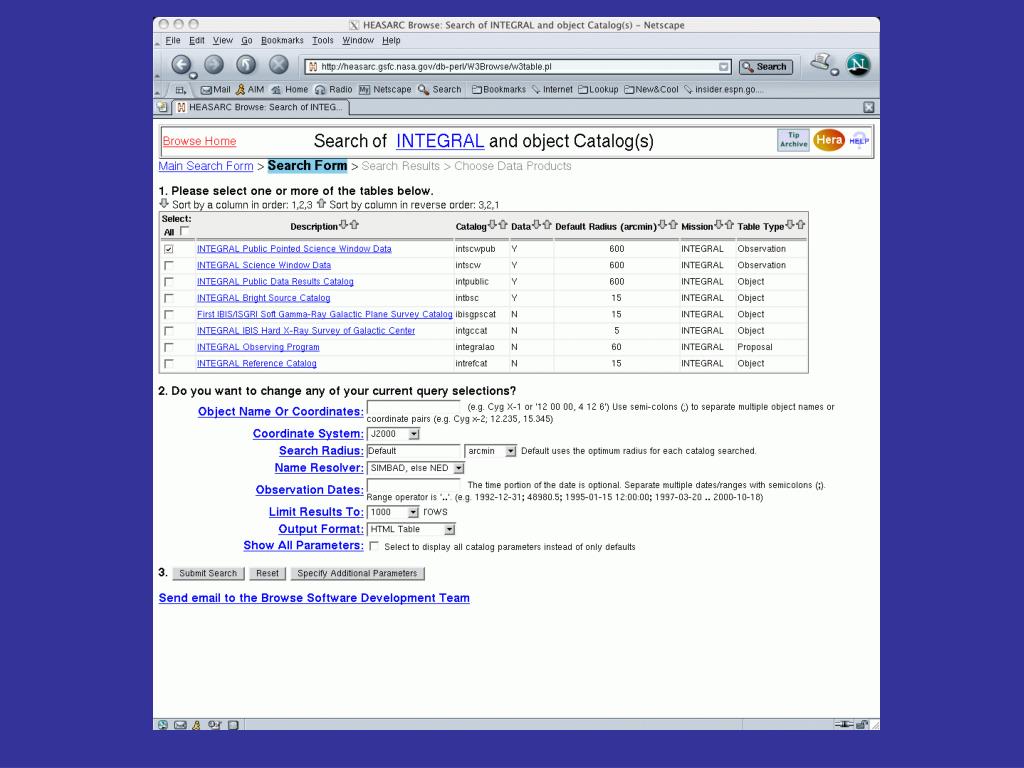
Task: Check the INTEGRAL Public Data Results Catalog row
Action: [x=169, y=281]
